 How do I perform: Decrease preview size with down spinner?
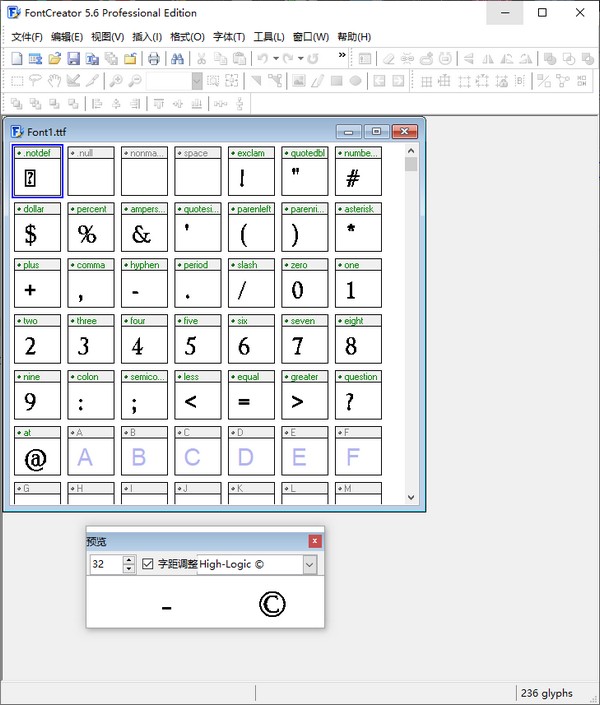(x=129, y=569)
